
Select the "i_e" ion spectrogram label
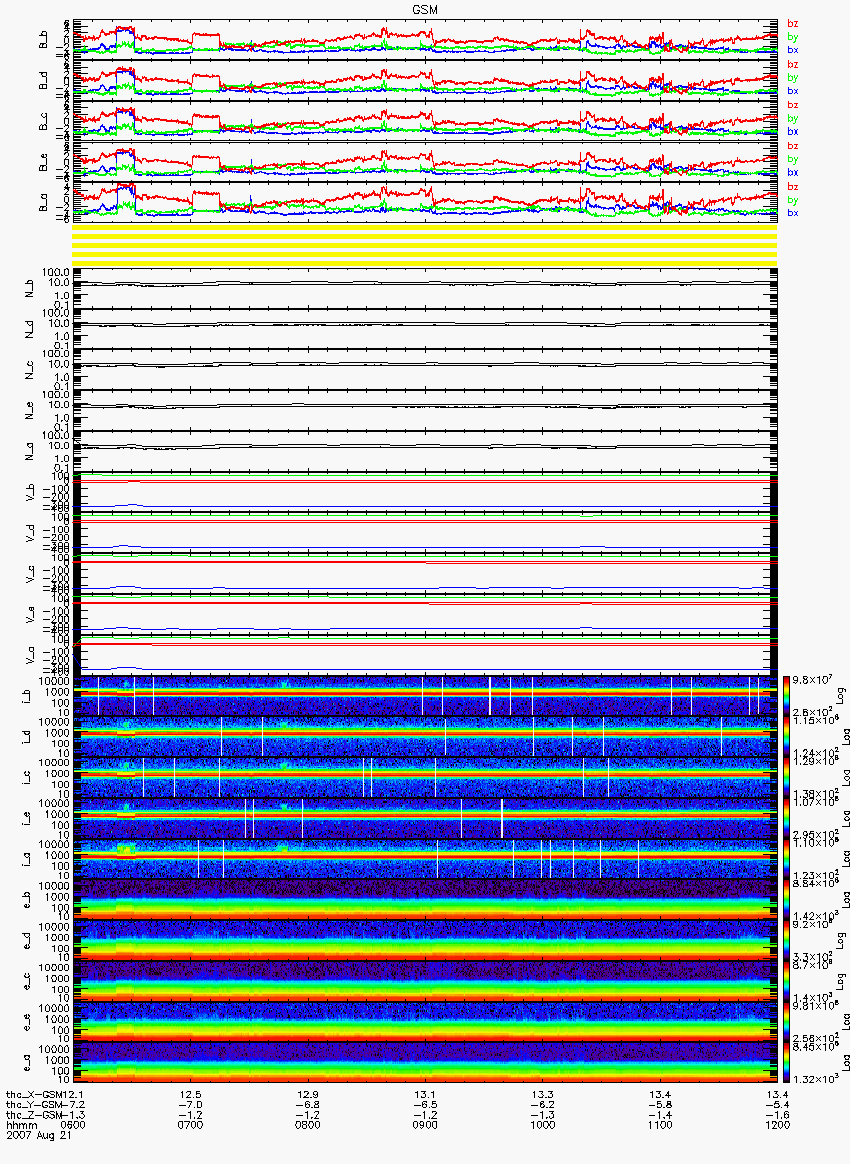26,820
